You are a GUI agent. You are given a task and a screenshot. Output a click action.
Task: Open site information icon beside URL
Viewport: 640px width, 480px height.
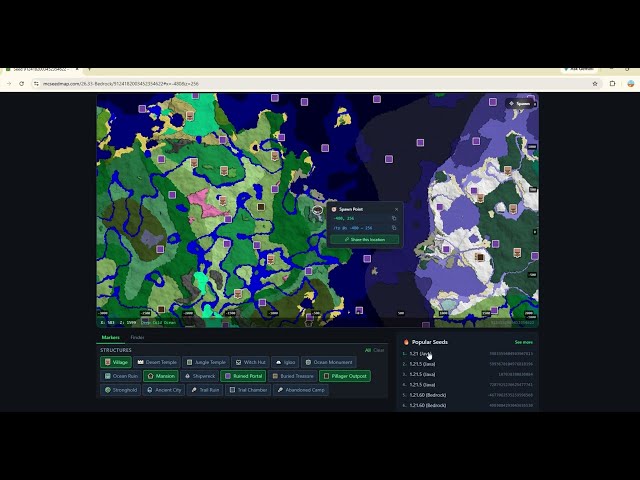point(36,84)
